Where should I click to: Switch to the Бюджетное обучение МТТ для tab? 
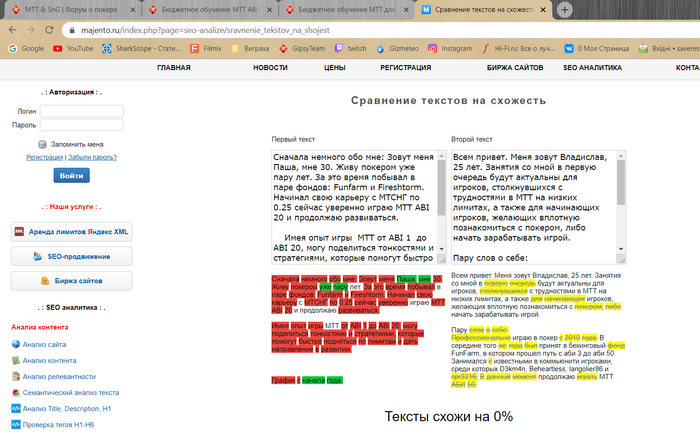point(346,9)
